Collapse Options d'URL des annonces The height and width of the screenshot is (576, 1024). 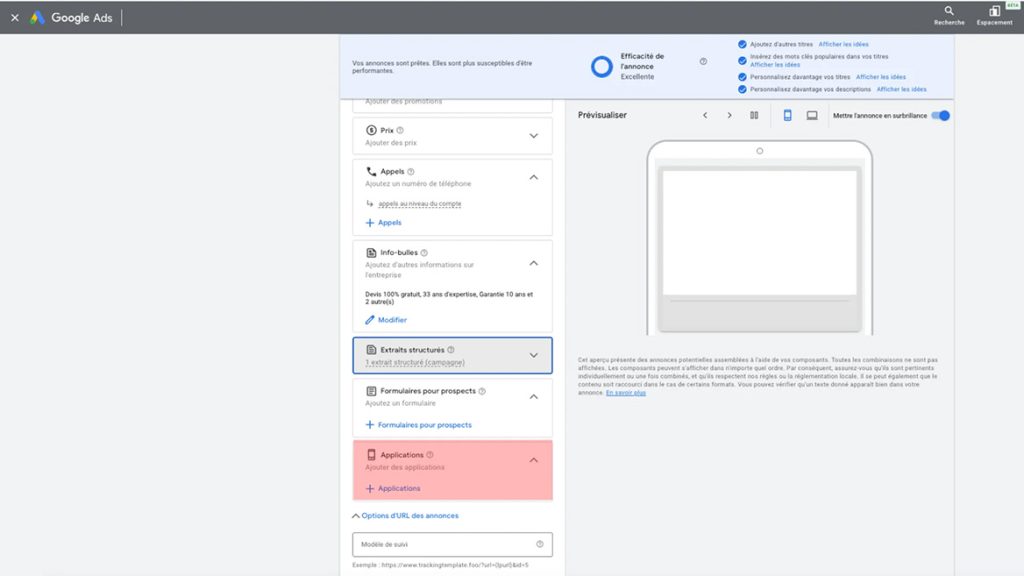(x=405, y=516)
